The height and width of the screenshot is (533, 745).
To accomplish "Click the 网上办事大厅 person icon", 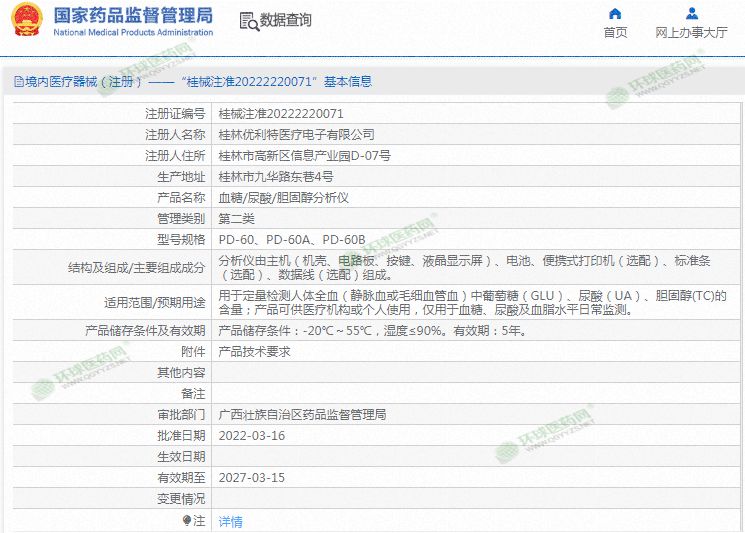I will click(x=691, y=14).
